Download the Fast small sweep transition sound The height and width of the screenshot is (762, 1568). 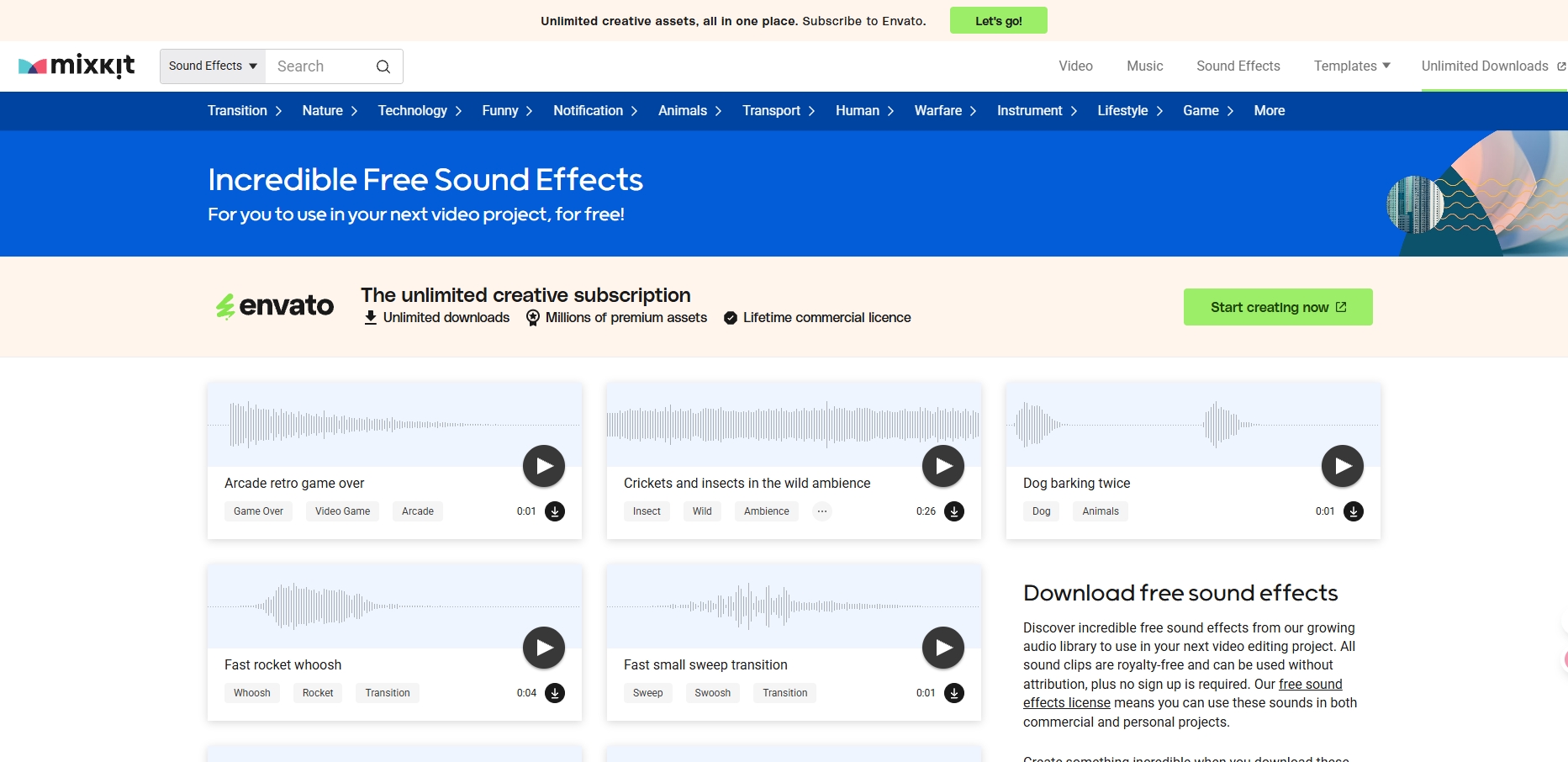[954, 693]
